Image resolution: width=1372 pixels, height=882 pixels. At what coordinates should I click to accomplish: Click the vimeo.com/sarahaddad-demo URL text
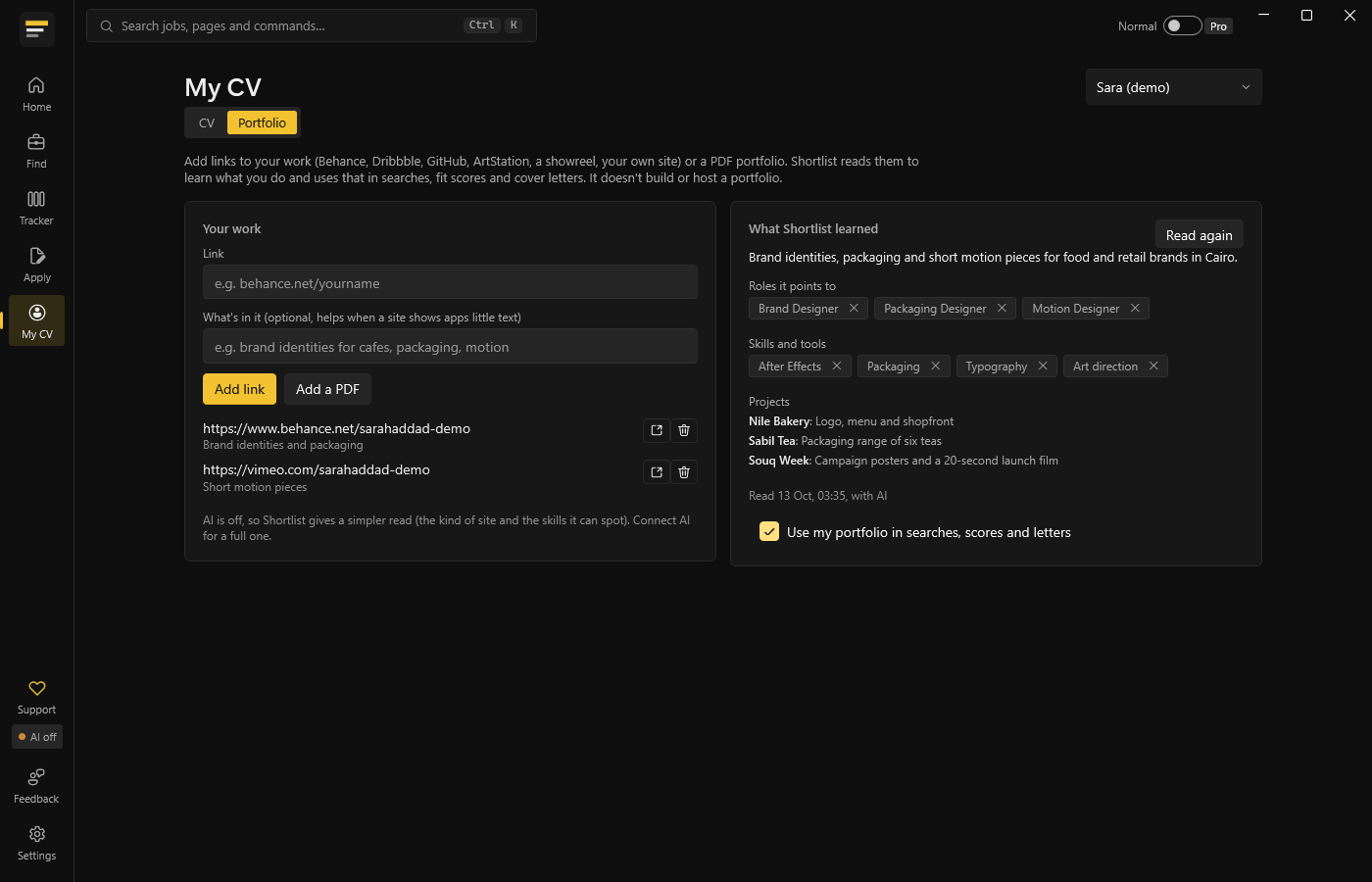coord(316,469)
